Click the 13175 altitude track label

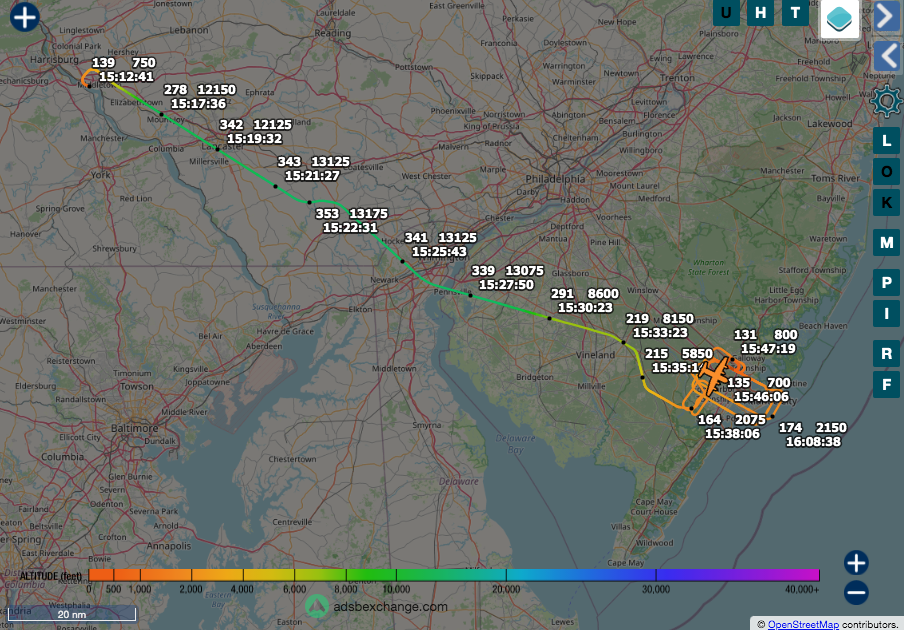[368, 214]
